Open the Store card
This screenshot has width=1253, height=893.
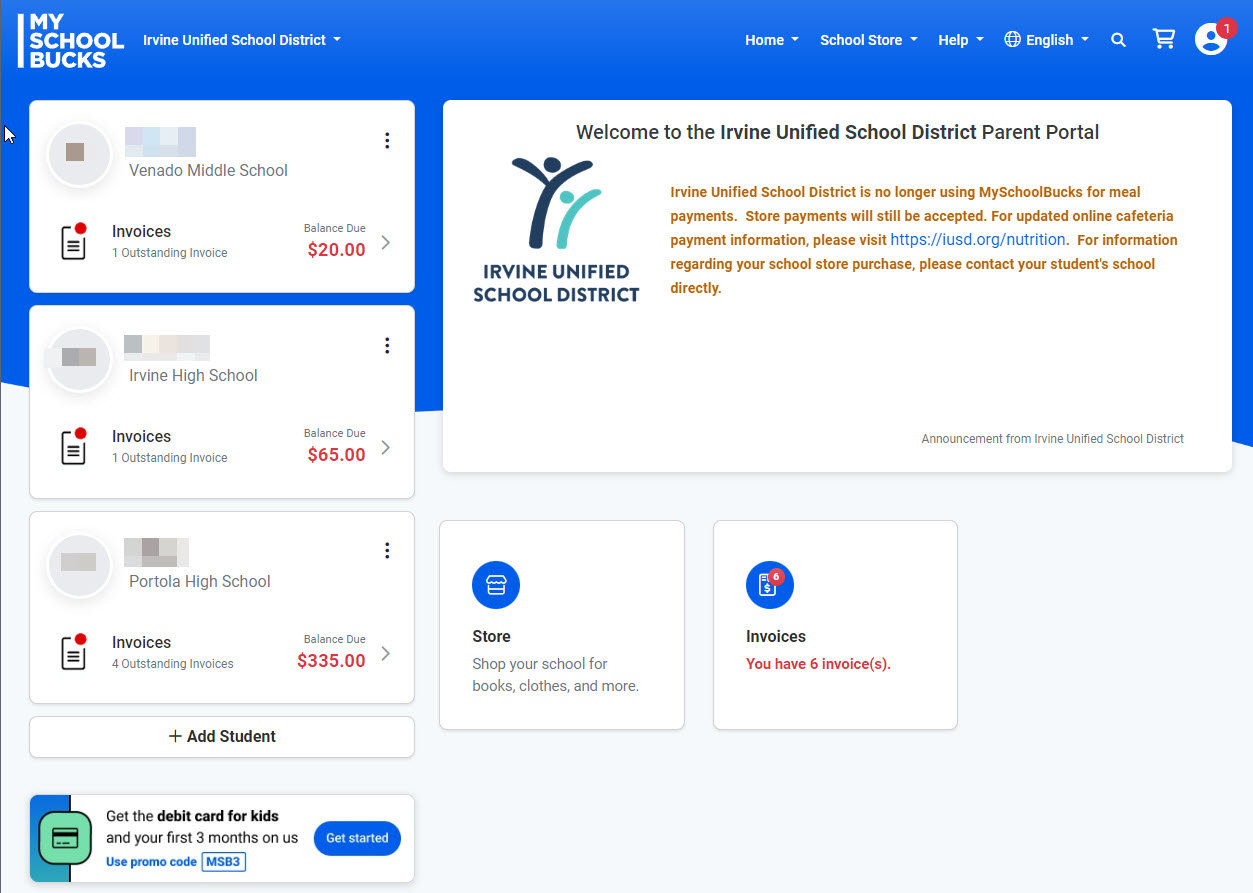tap(562, 625)
